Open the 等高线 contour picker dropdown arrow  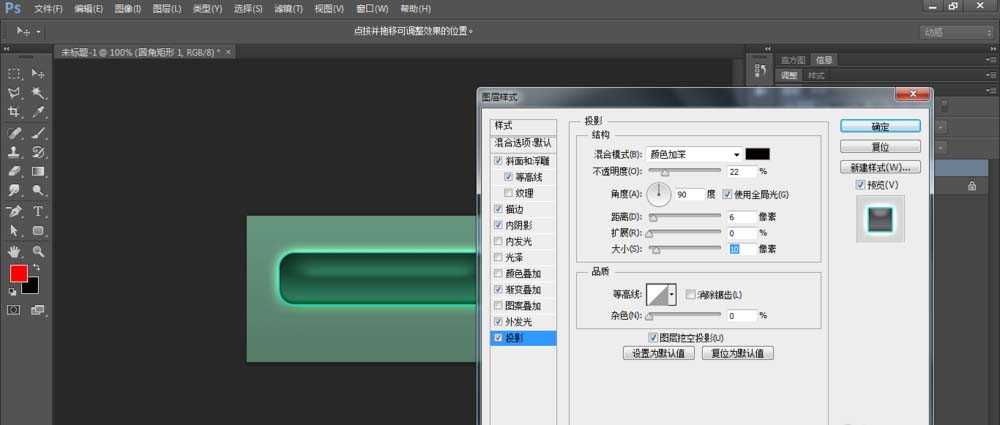[672, 294]
